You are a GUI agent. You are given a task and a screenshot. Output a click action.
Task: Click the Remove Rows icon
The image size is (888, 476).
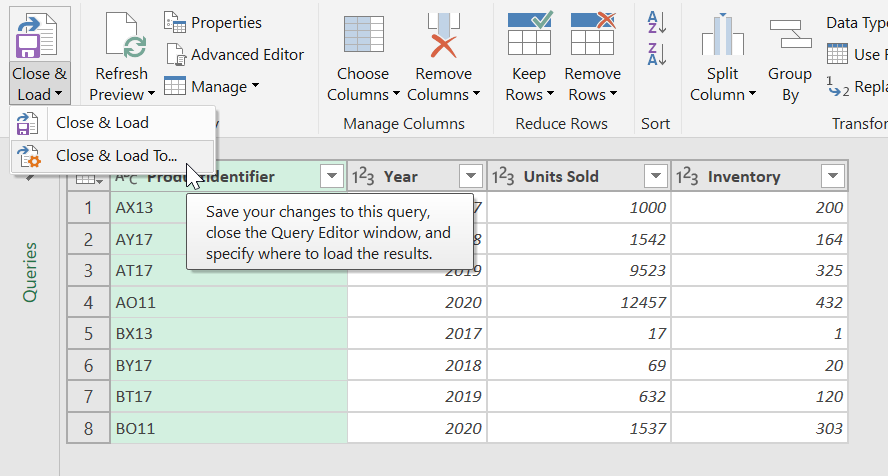pyautogui.click(x=592, y=35)
